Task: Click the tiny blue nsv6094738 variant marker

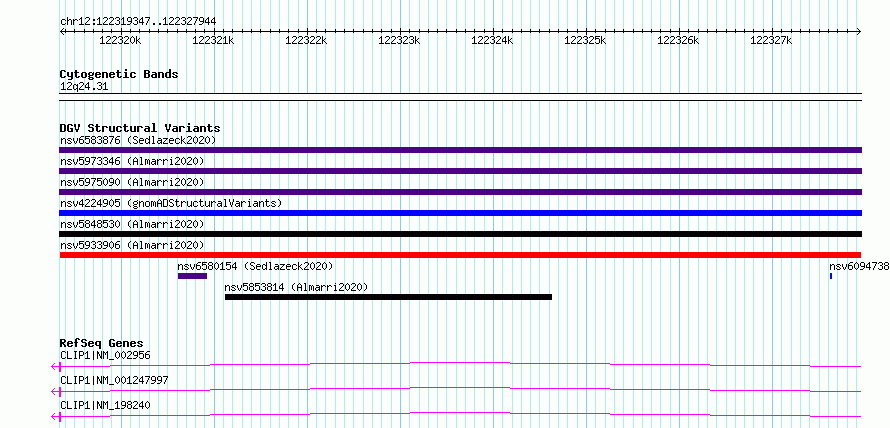Action: pyautogui.click(x=831, y=276)
